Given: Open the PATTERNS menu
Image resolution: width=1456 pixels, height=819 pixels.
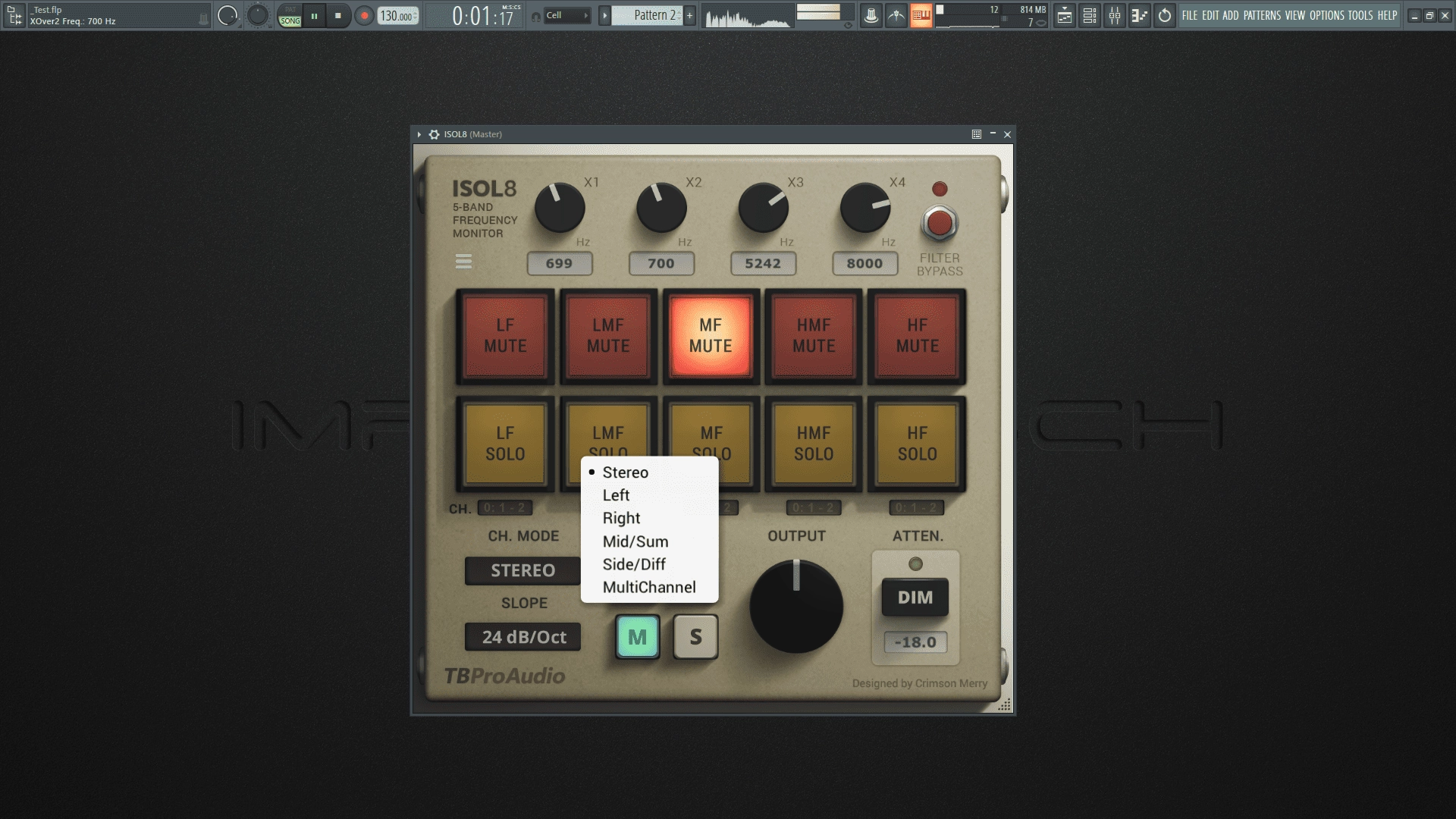Looking at the screenshot, I should (1262, 15).
